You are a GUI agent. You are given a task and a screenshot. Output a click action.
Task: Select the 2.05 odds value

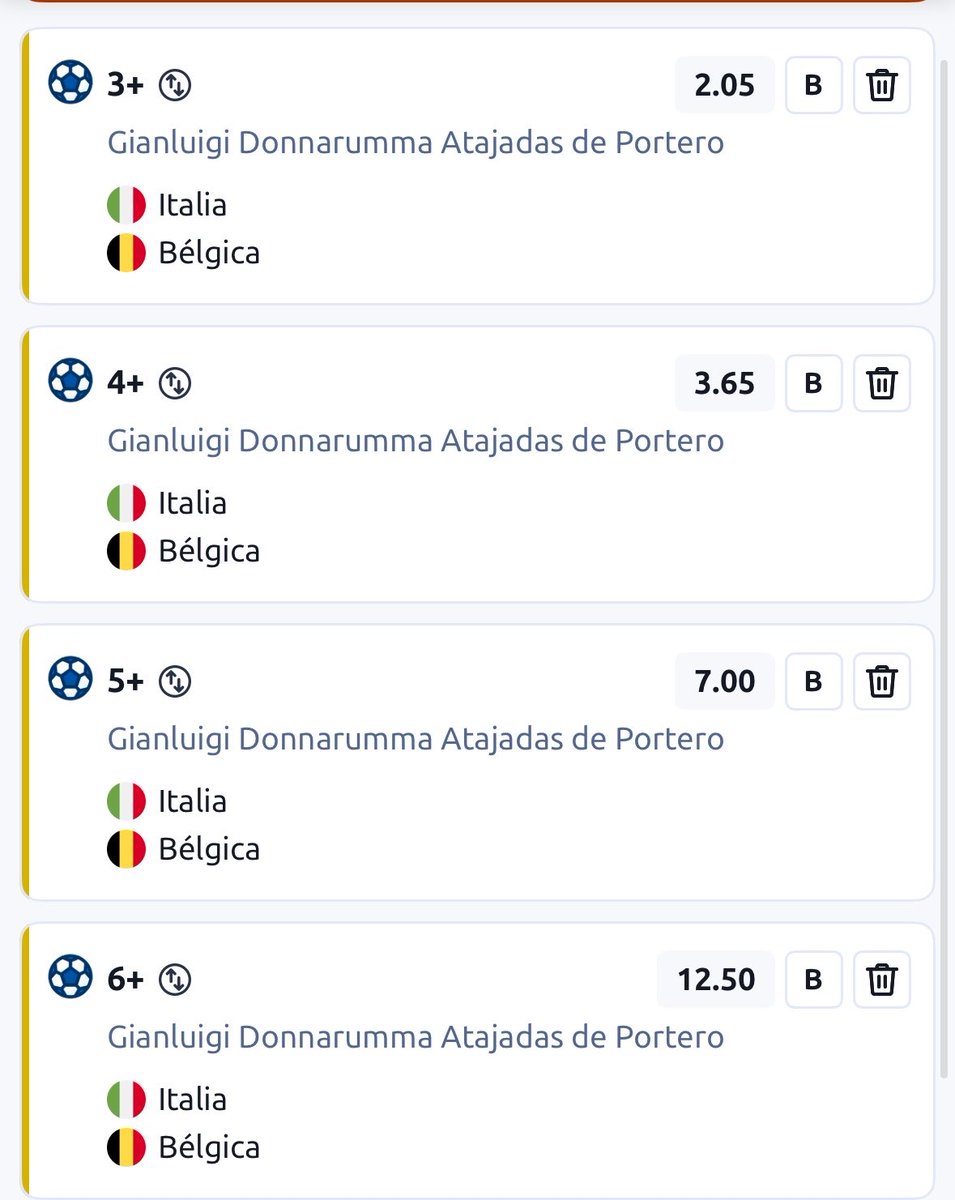[725, 86]
